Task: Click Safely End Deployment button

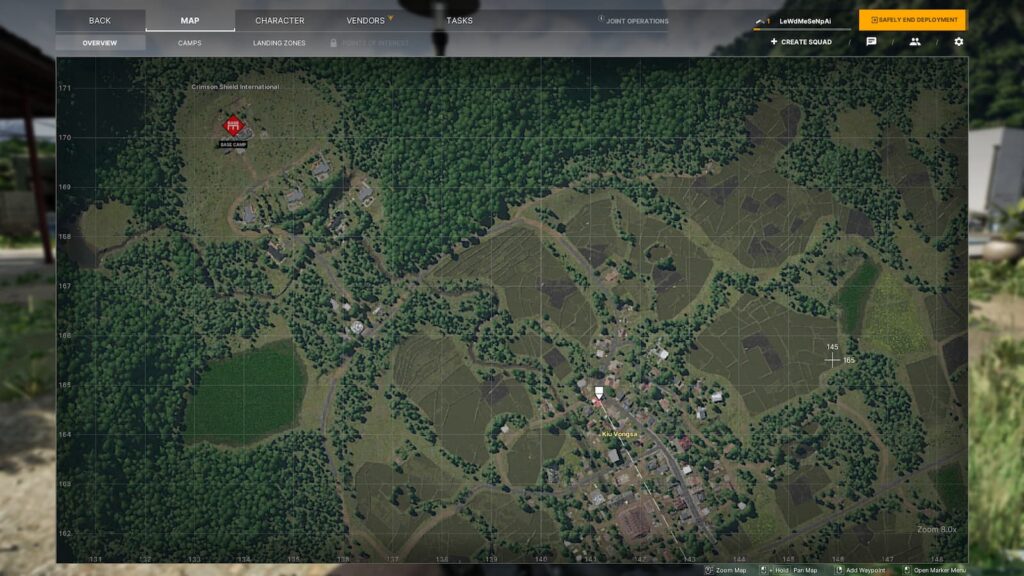Action: coord(912,20)
